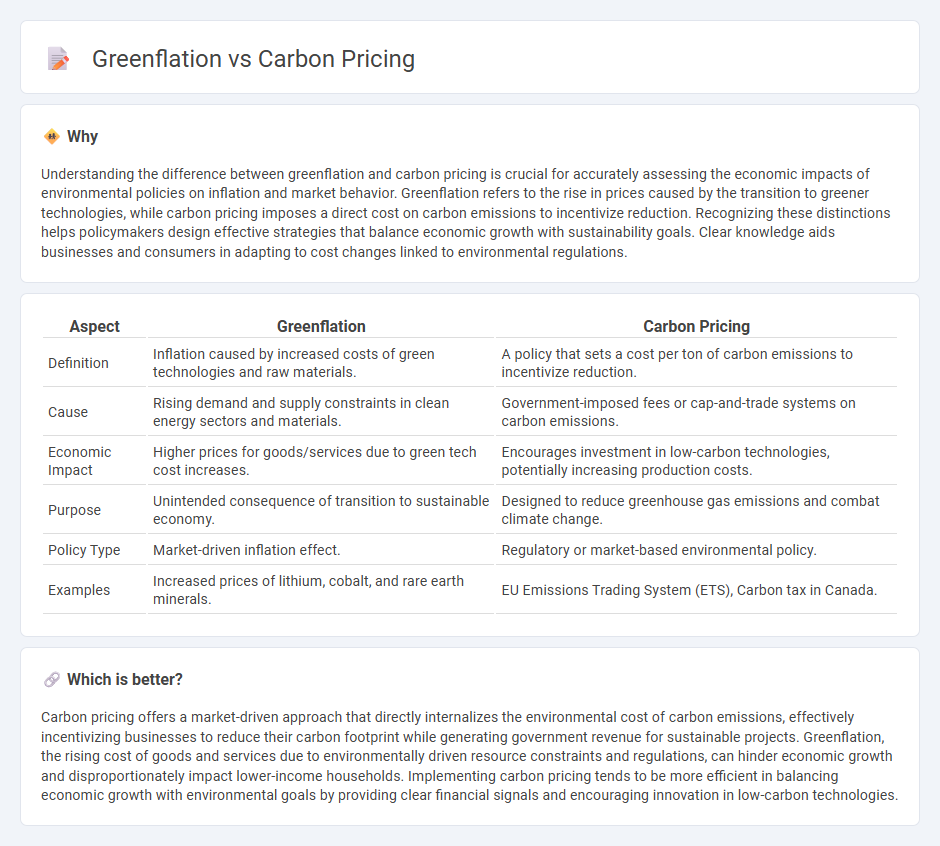Click the cell 'Inflation caused by increased costs of green technologies'

(x=321, y=363)
